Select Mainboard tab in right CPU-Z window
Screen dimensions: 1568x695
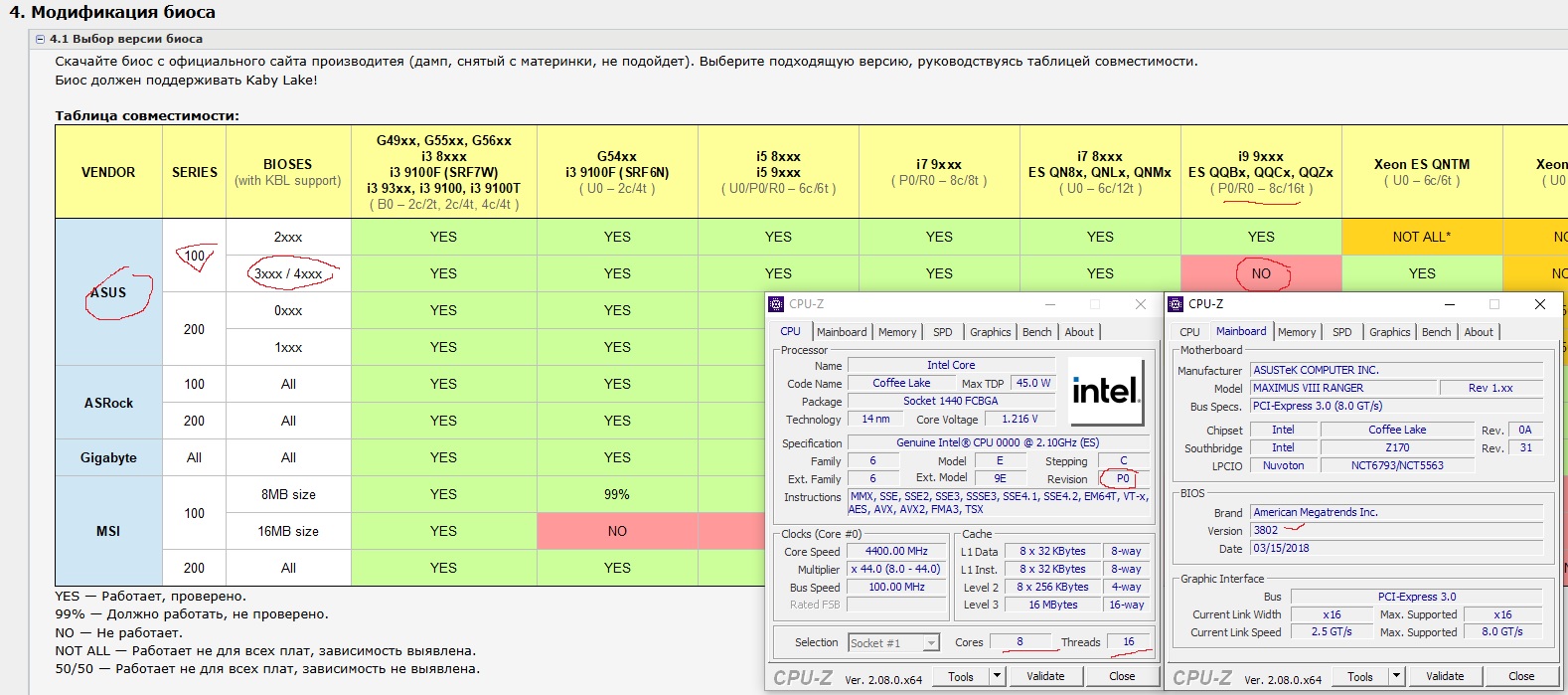pyautogui.click(x=1241, y=331)
